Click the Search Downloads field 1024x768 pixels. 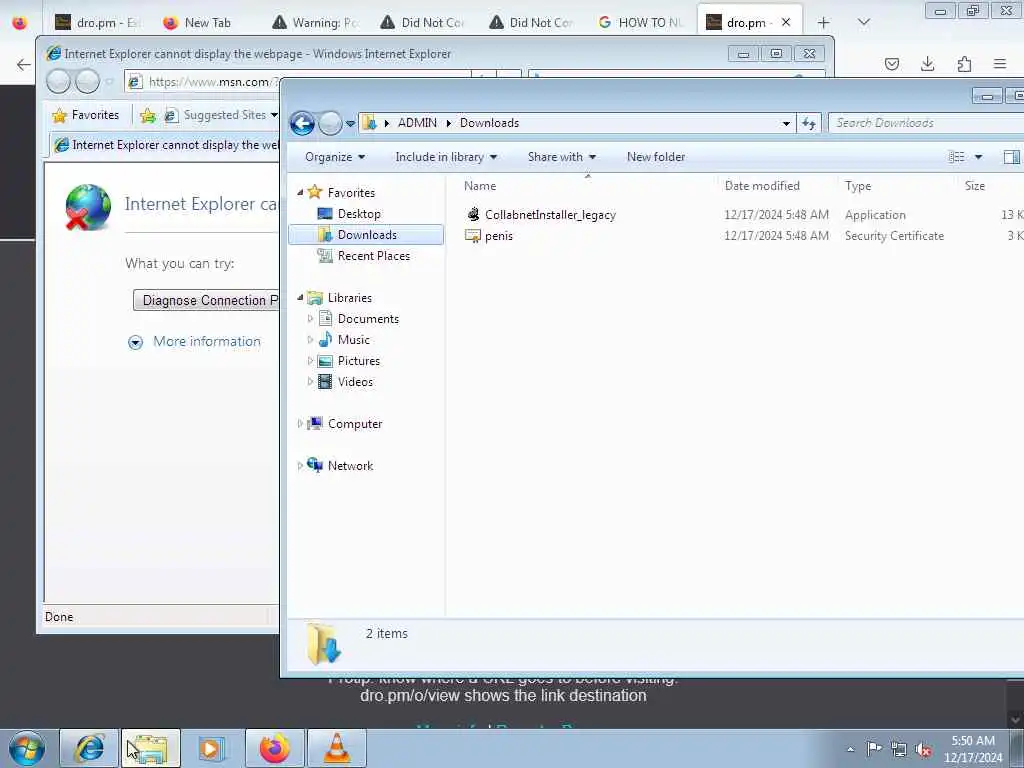click(x=926, y=123)
